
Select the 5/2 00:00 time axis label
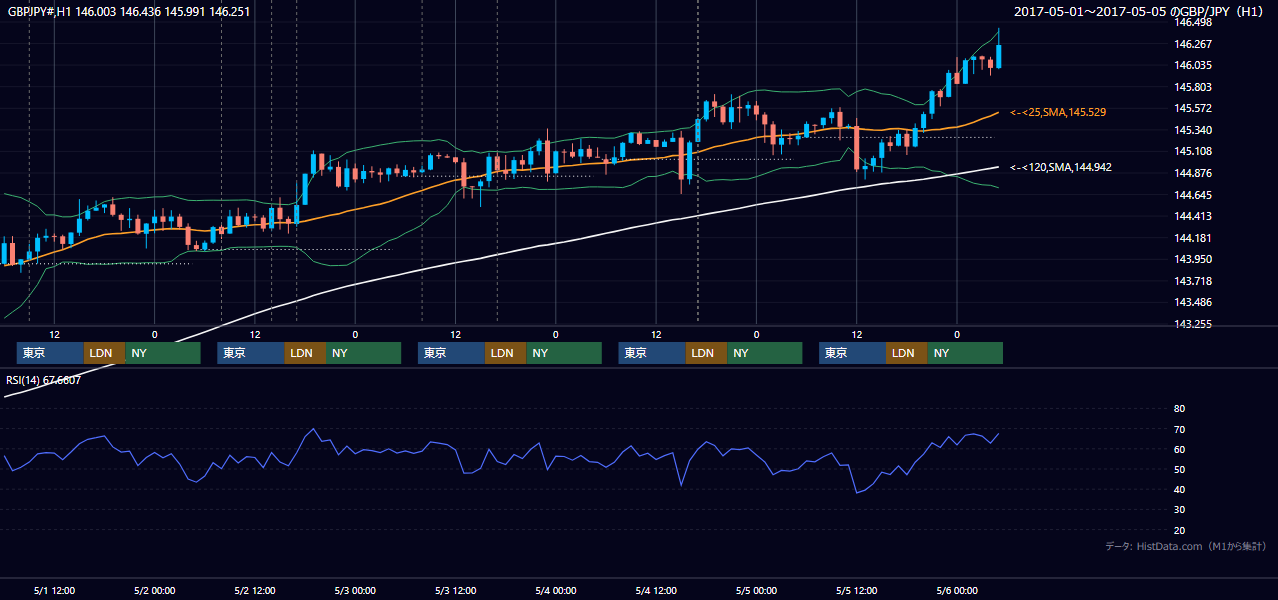click(x=154, y=590)
